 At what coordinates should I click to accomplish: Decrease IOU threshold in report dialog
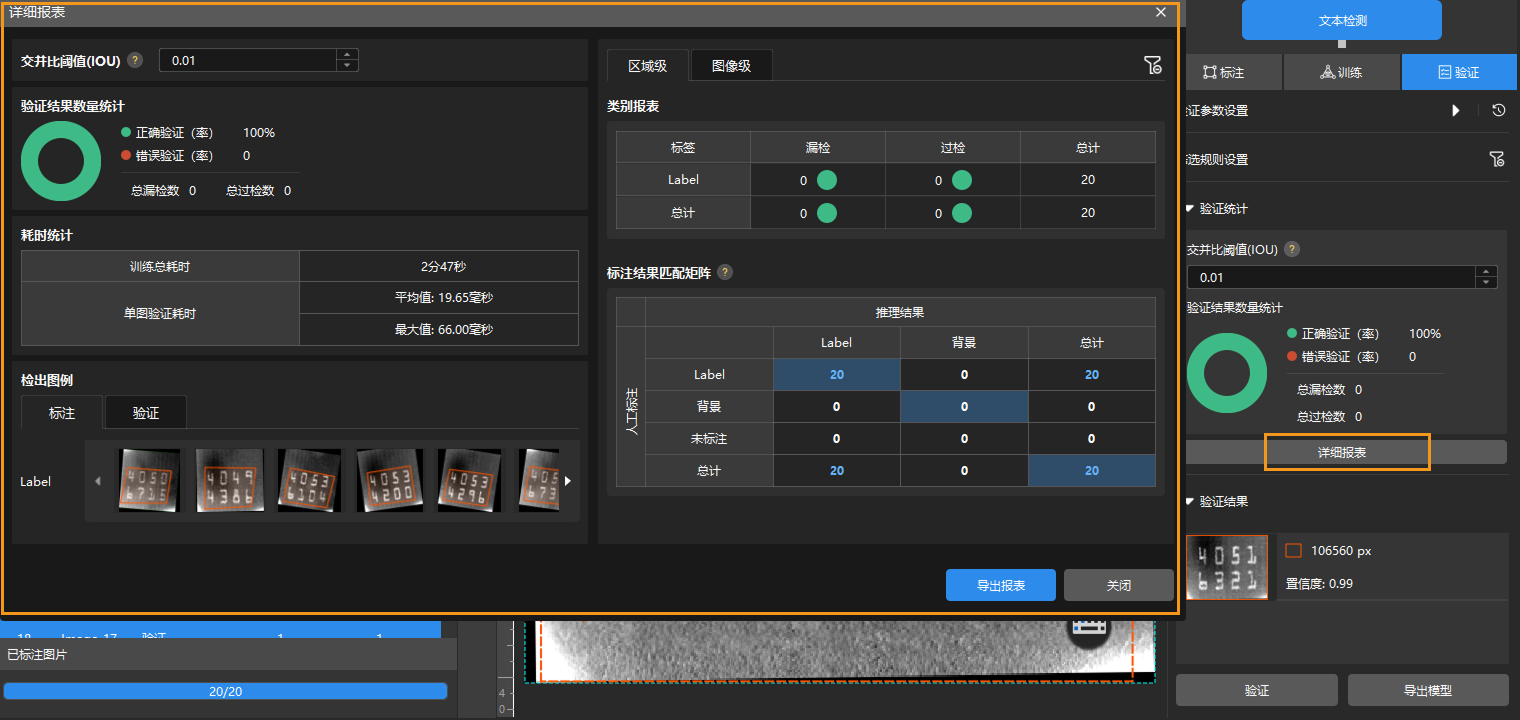coord(347,66)
